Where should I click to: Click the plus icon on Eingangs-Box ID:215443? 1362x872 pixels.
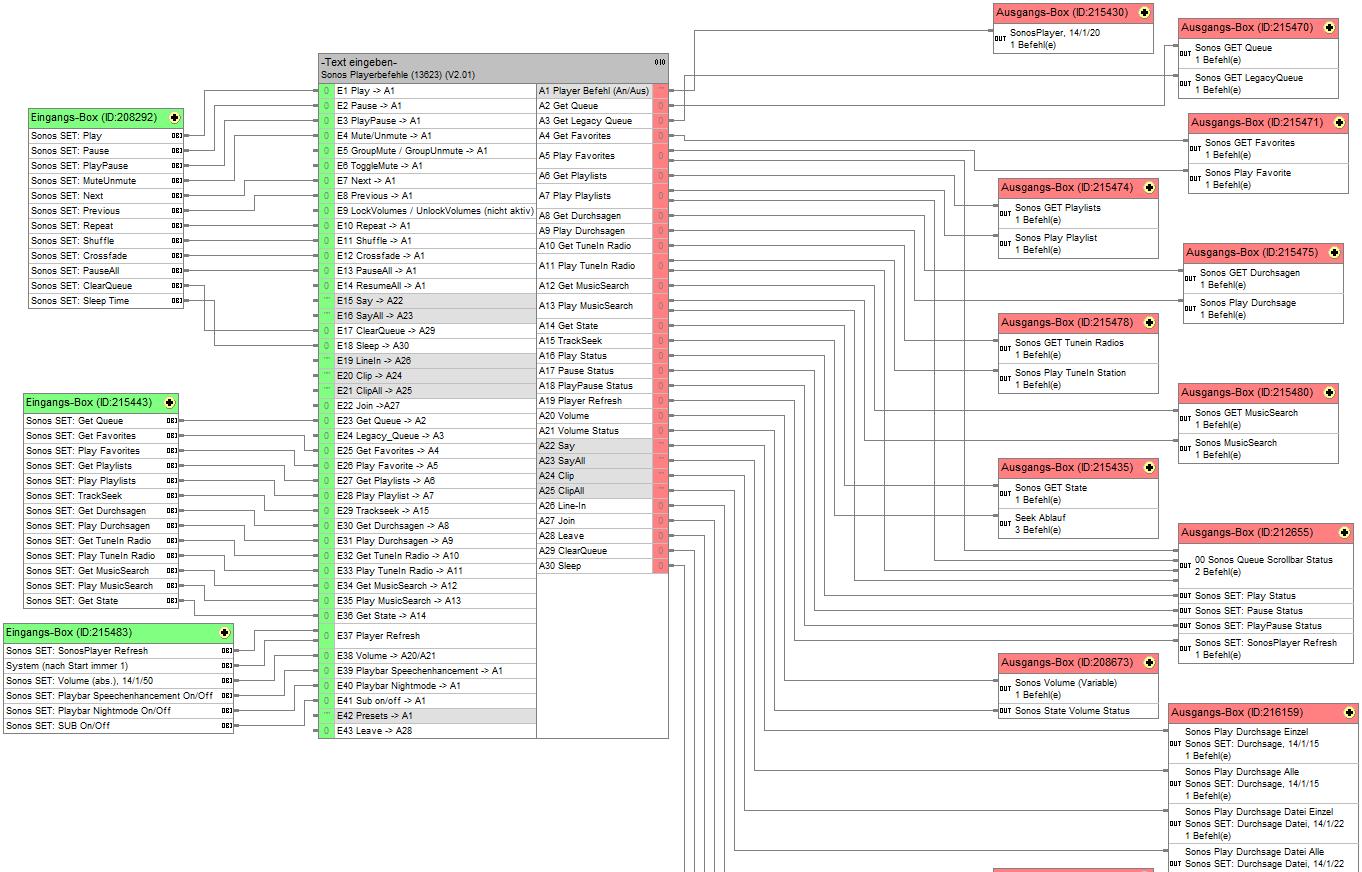169,403
